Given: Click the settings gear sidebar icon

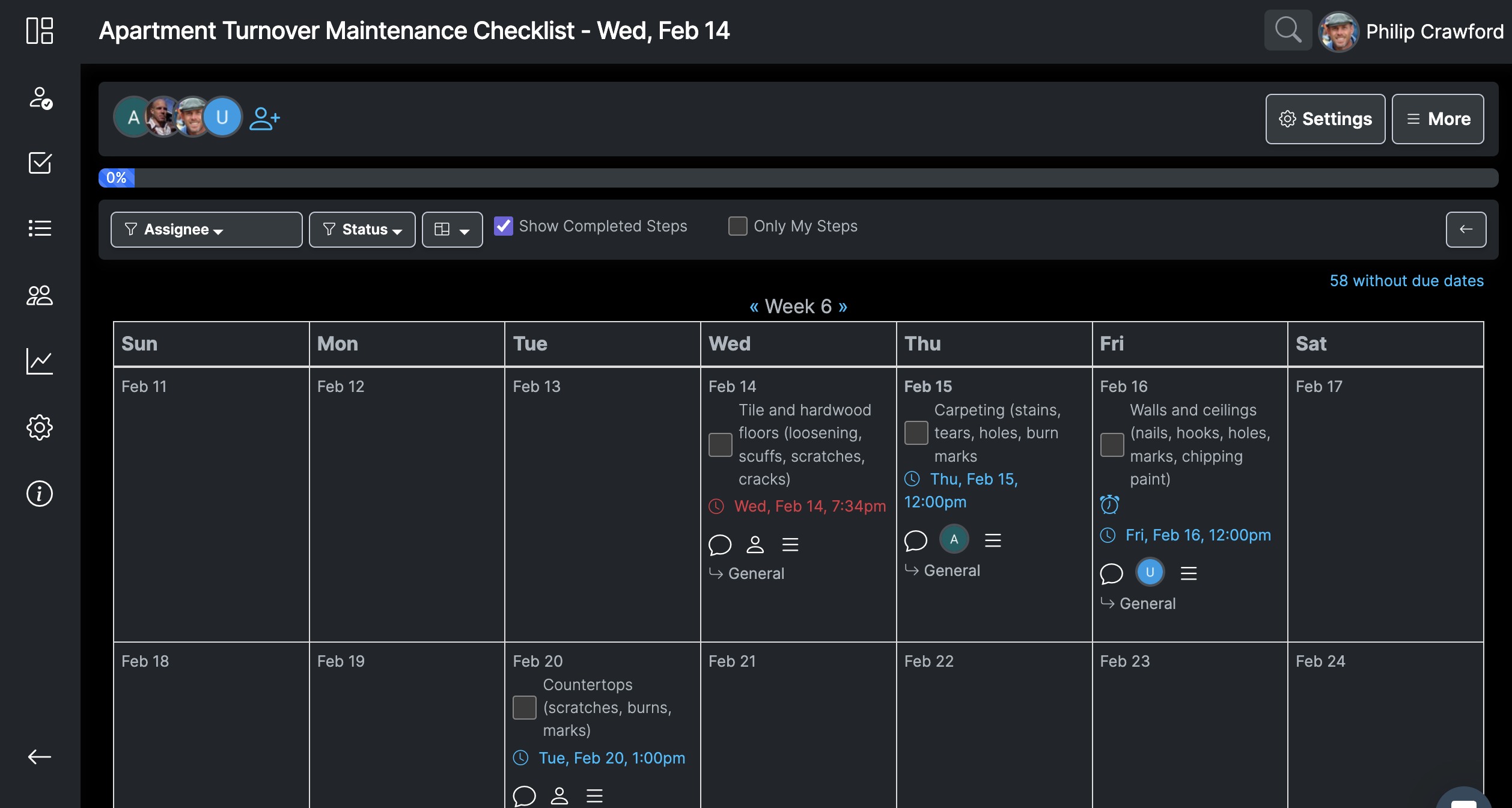Looking at the screenshot, I should click(x=40, y=427).
